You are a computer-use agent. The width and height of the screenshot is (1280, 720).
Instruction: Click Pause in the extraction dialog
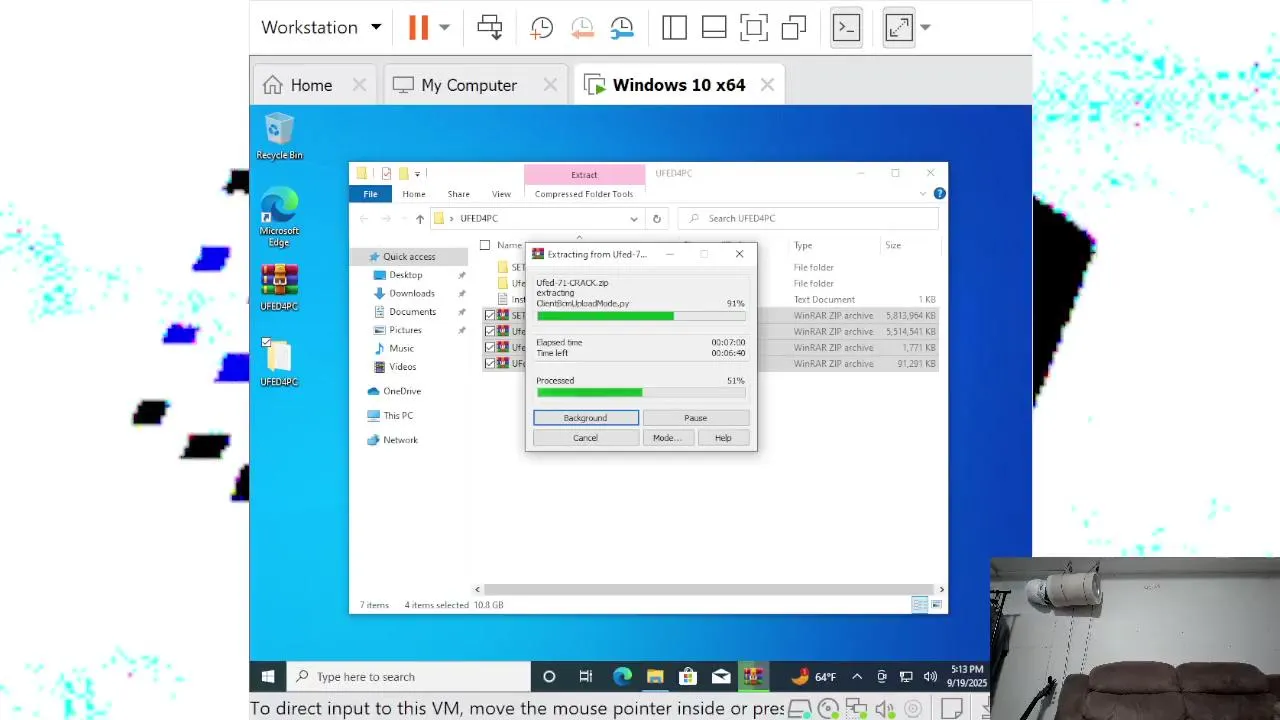[695, 418]
